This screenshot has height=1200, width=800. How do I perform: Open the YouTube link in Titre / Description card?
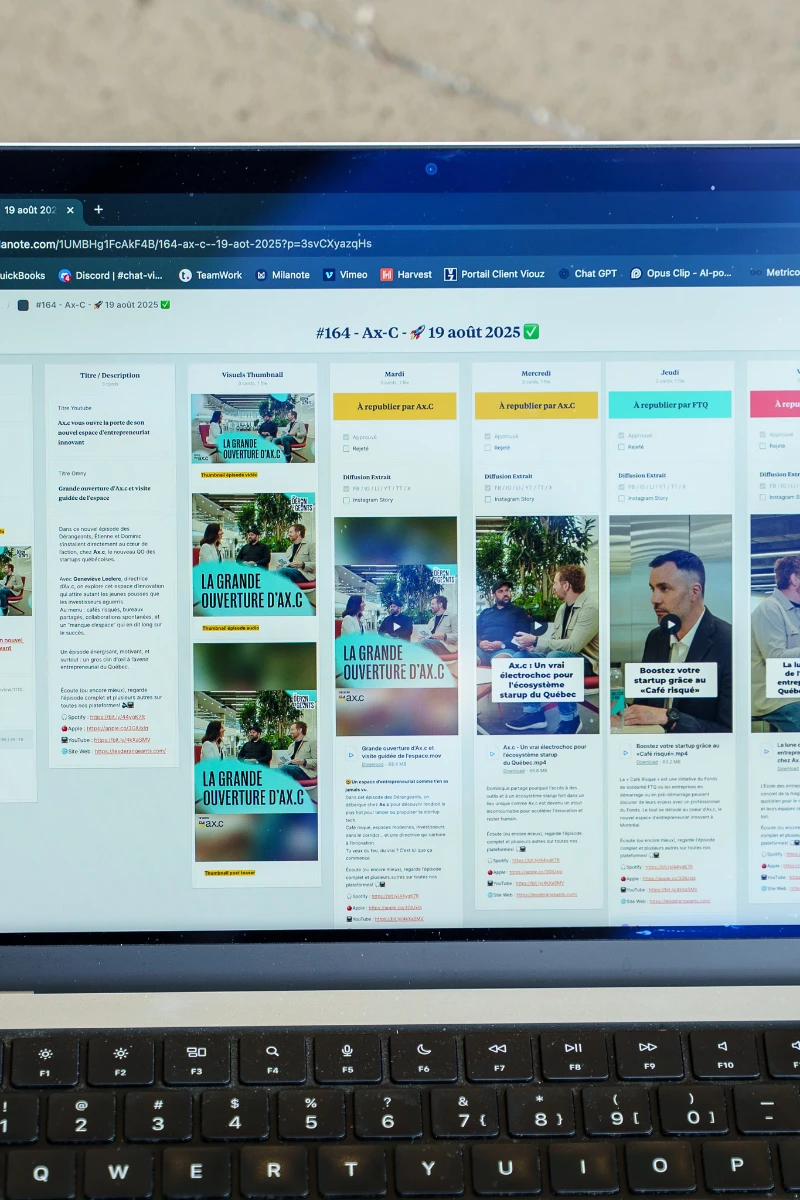click(122, 740)
